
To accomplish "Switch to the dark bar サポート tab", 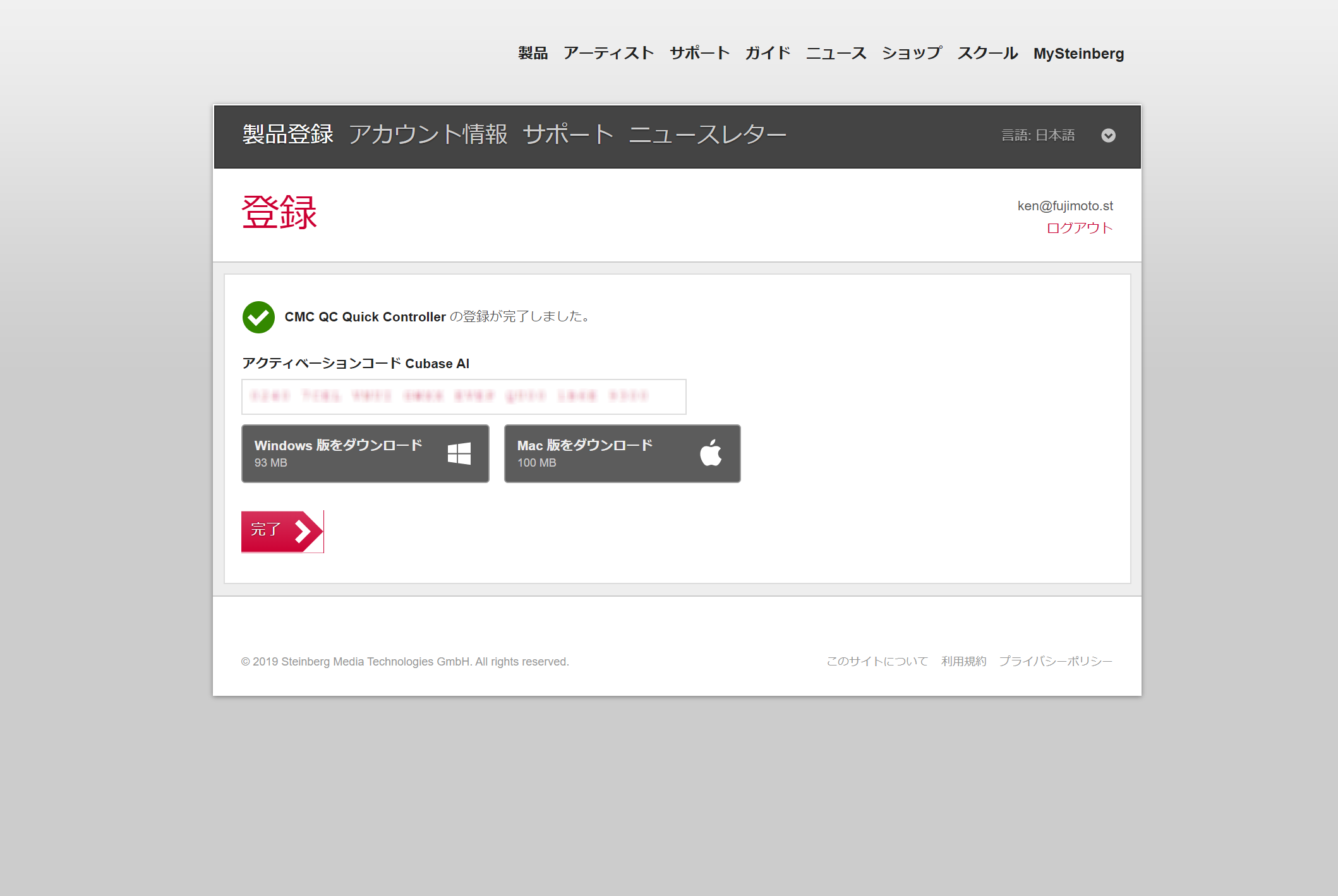I will [569, 134].
